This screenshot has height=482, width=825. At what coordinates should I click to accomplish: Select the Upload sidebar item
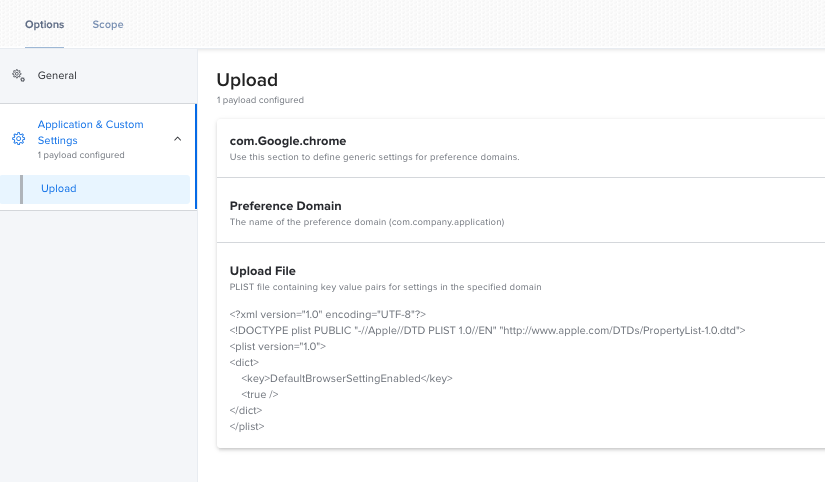[x=95, y=189]
